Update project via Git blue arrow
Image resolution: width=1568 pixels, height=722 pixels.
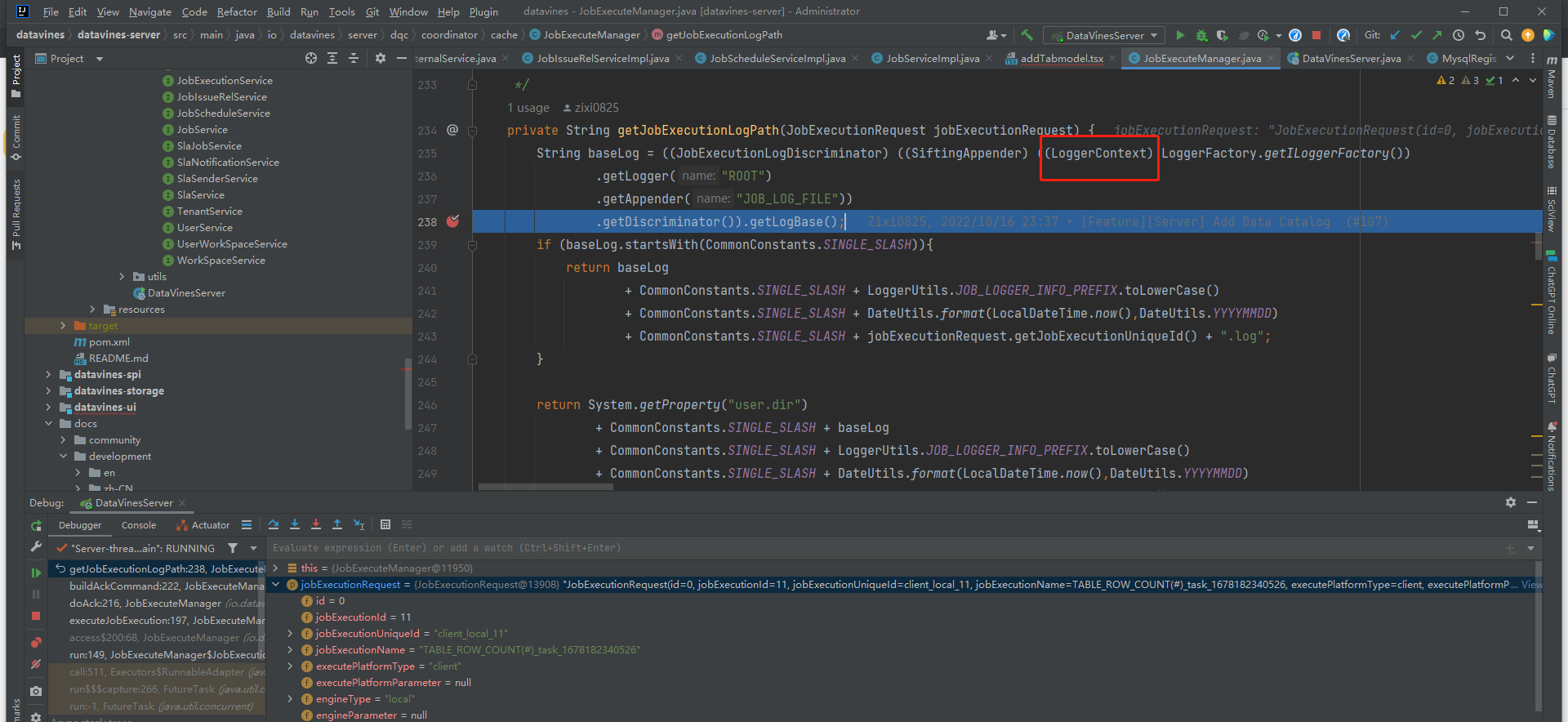pos(1395,35)
